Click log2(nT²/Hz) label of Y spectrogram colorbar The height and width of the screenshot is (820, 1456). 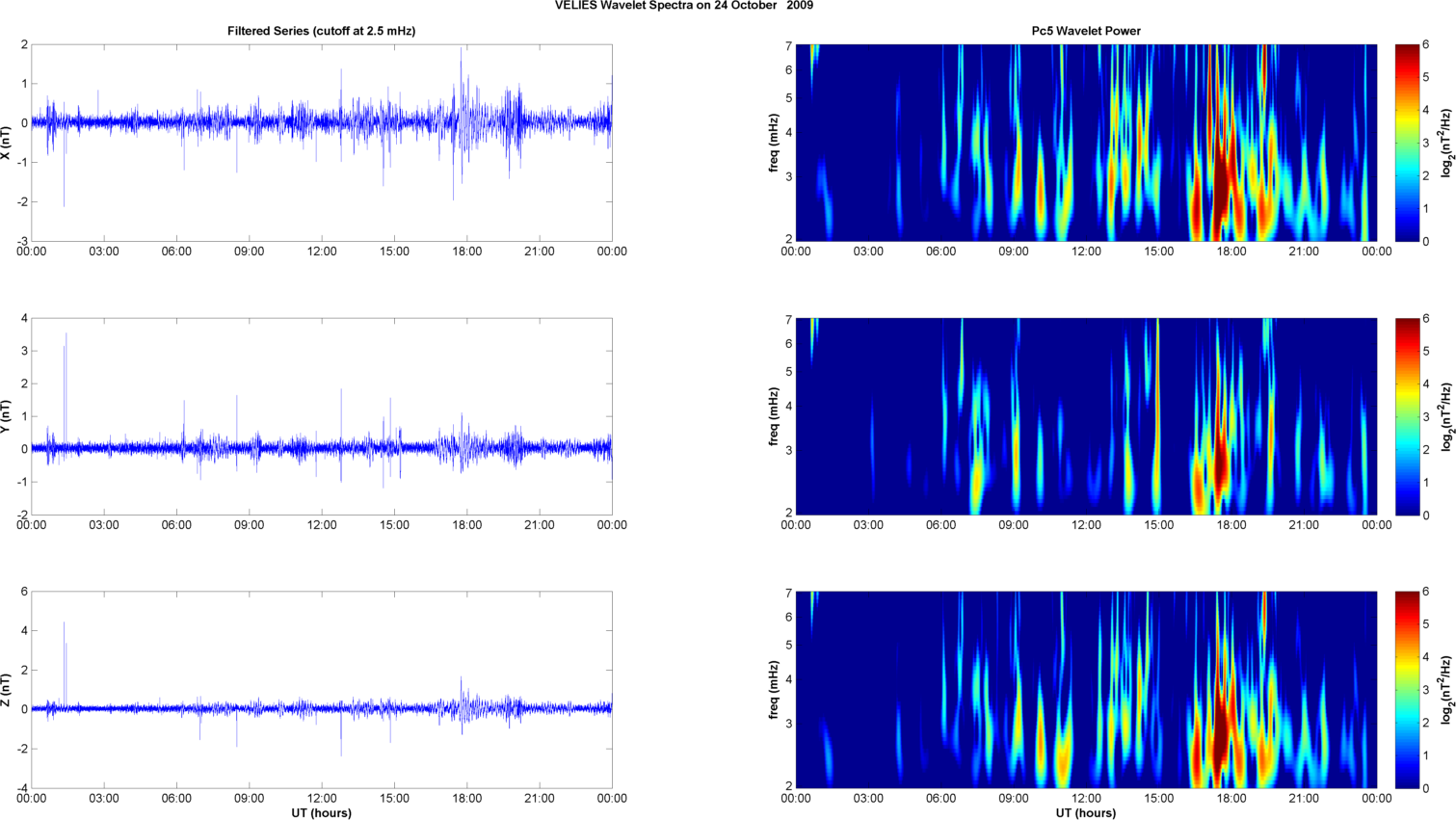(x=1445, y=416)
